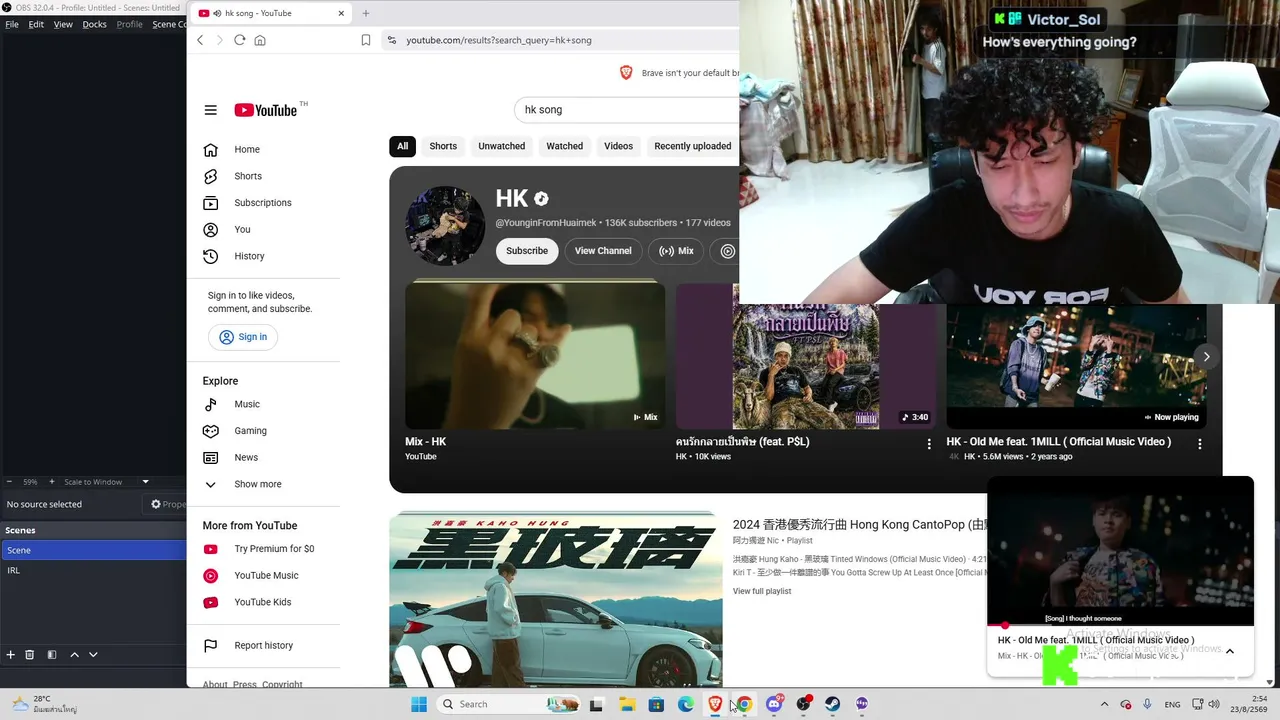
Task: Select the All filter chip
Action: [x=402, y=146]
